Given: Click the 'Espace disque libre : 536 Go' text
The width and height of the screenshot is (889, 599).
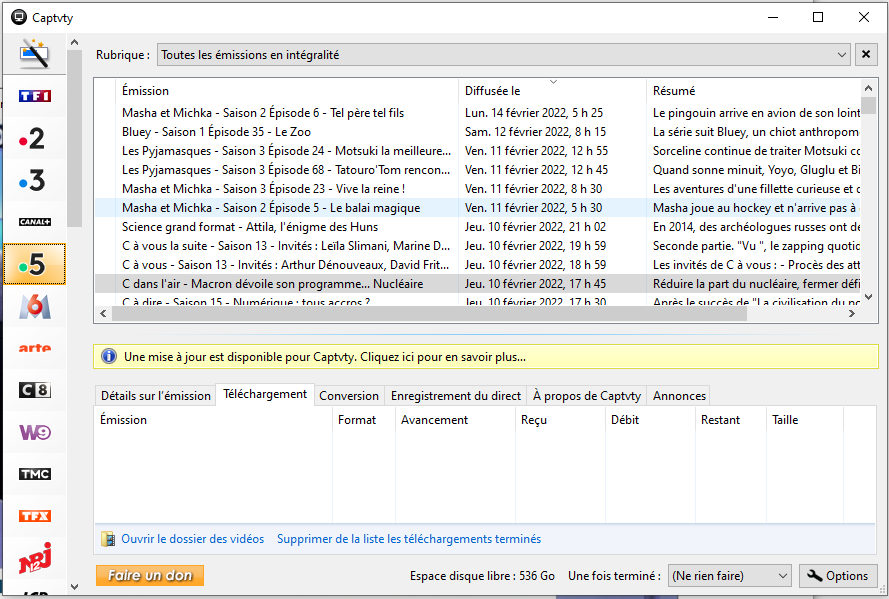Looking at the screenshot, I should [482, 576].
